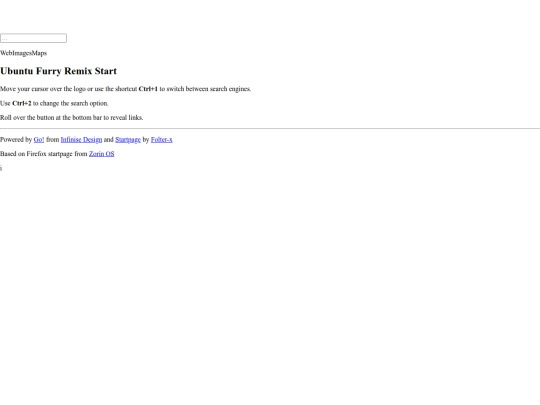
Task: Follow the Startpage link
Action: coord(128,139)
